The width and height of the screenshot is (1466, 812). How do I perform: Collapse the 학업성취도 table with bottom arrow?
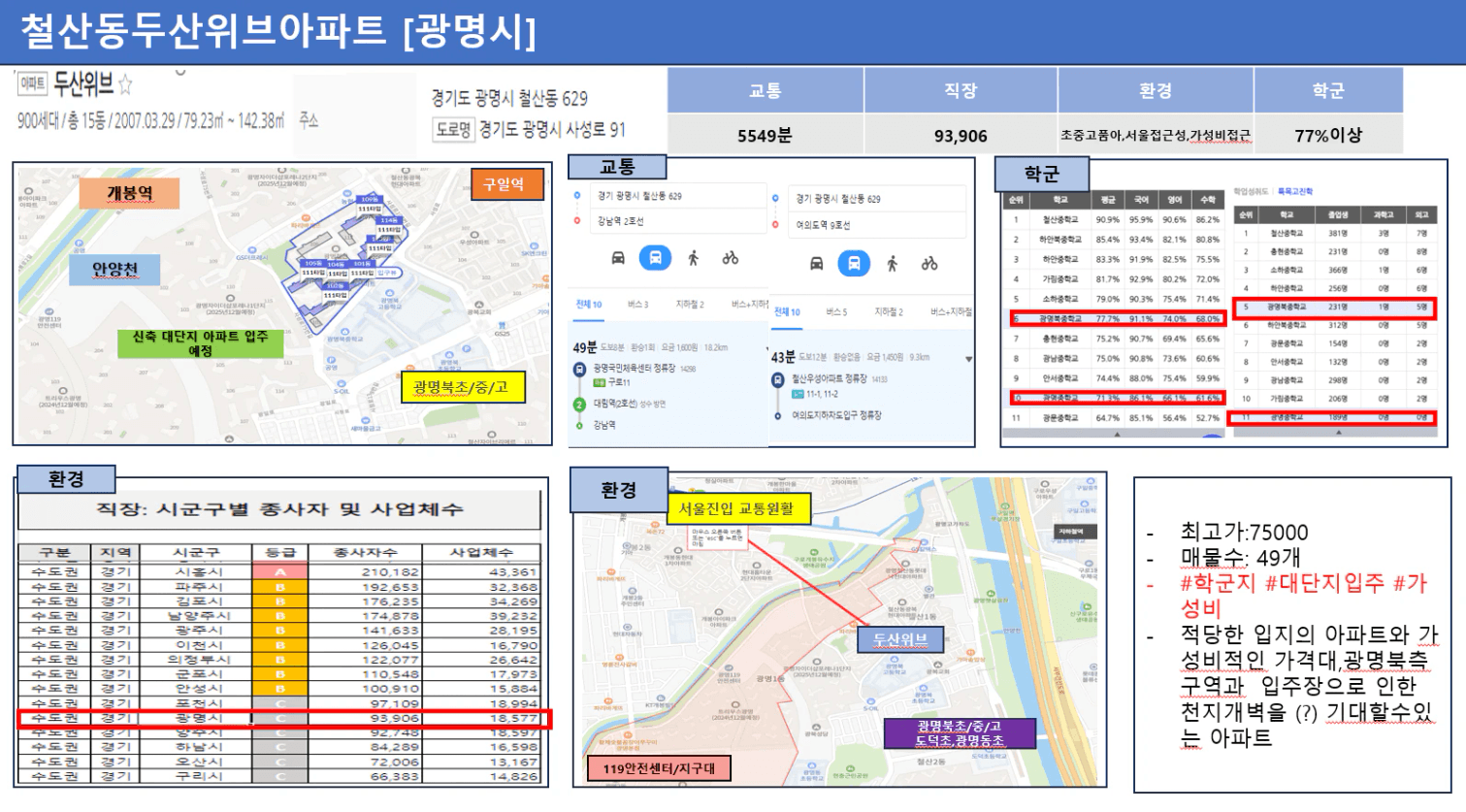1117,435
